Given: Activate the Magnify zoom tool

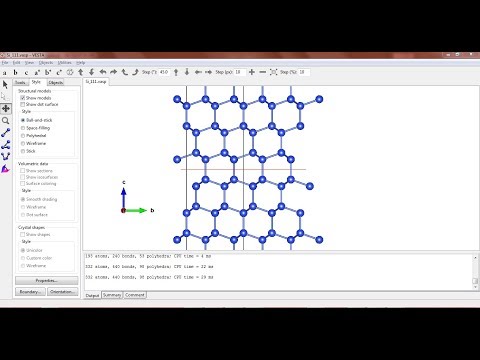Looking at the screenshot, I should point(5,121).
